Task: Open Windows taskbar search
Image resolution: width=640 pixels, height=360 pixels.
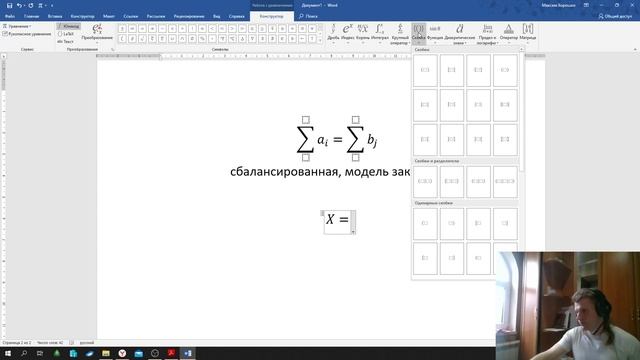Action: (x=24, y=353)
